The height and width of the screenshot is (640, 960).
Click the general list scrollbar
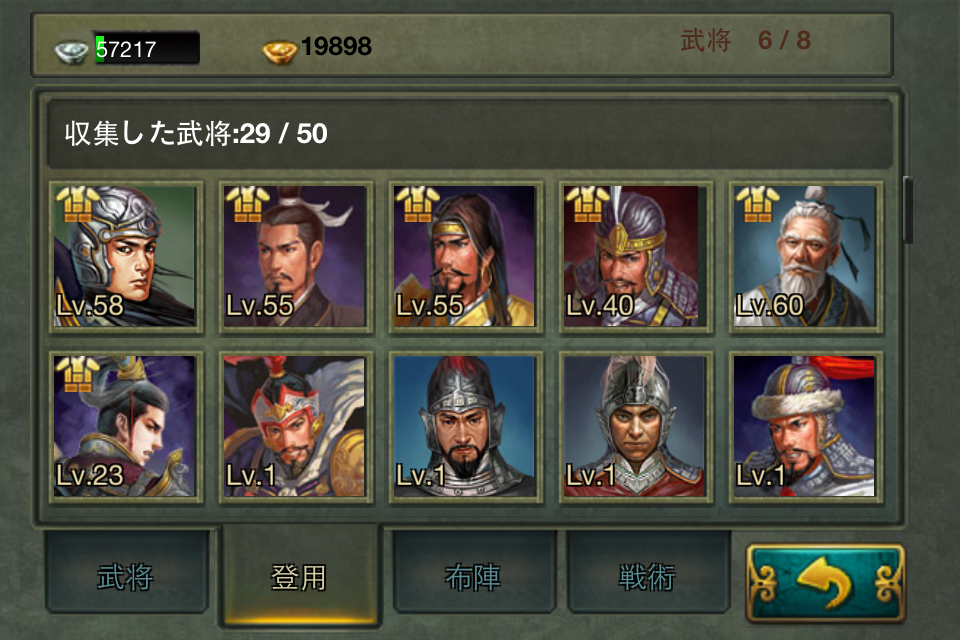pos(908,210)
